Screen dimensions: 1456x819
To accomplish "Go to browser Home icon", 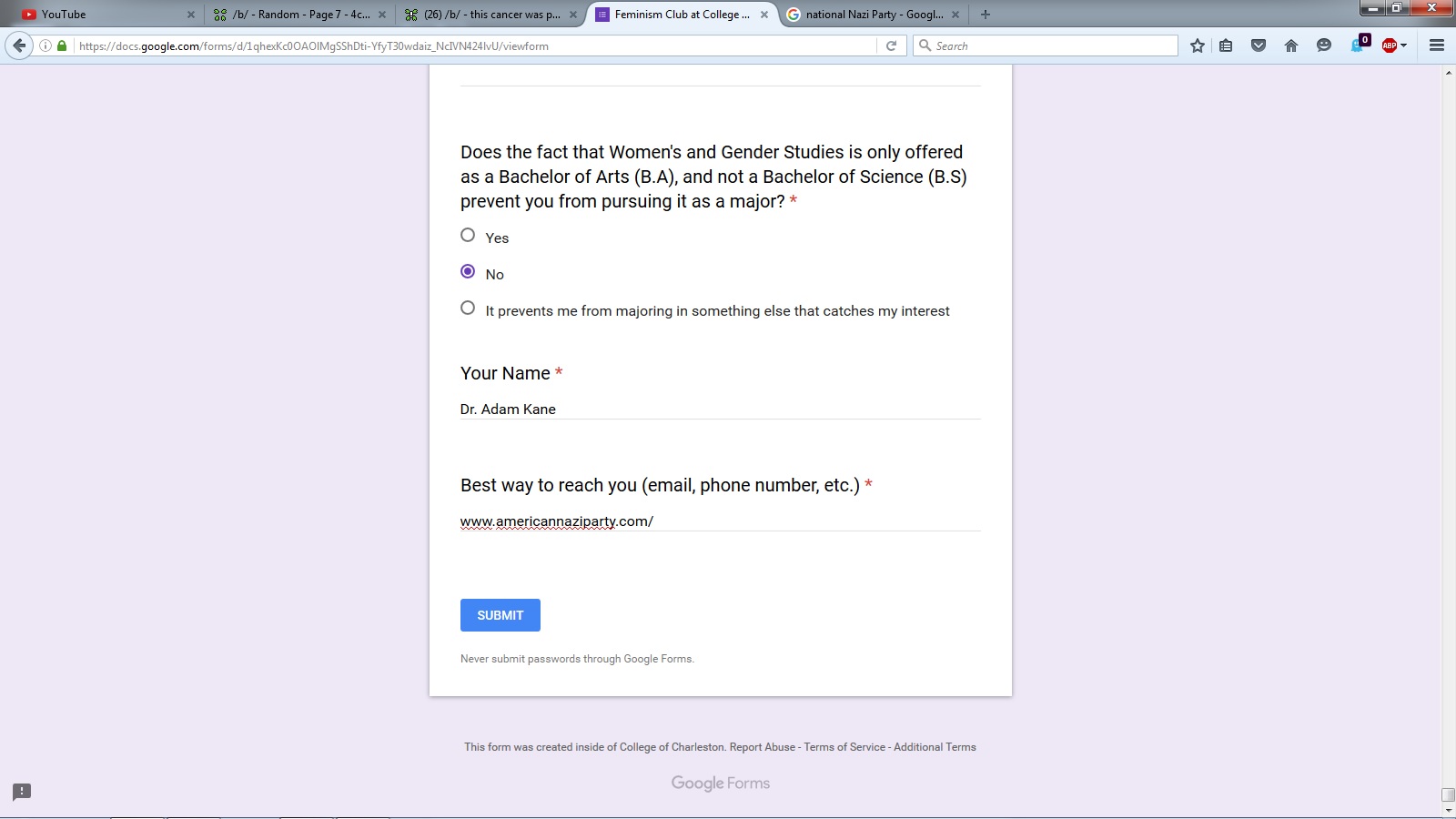I will pos(1291,45).
